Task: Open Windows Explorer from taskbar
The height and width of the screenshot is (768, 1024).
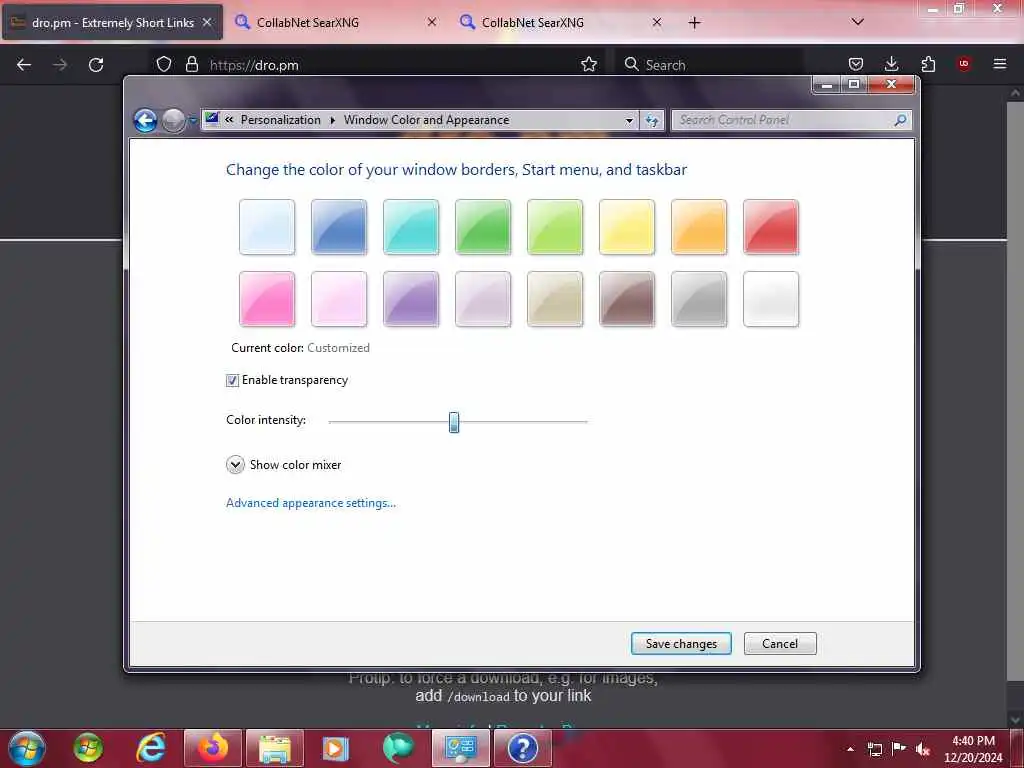Action: 275,748
